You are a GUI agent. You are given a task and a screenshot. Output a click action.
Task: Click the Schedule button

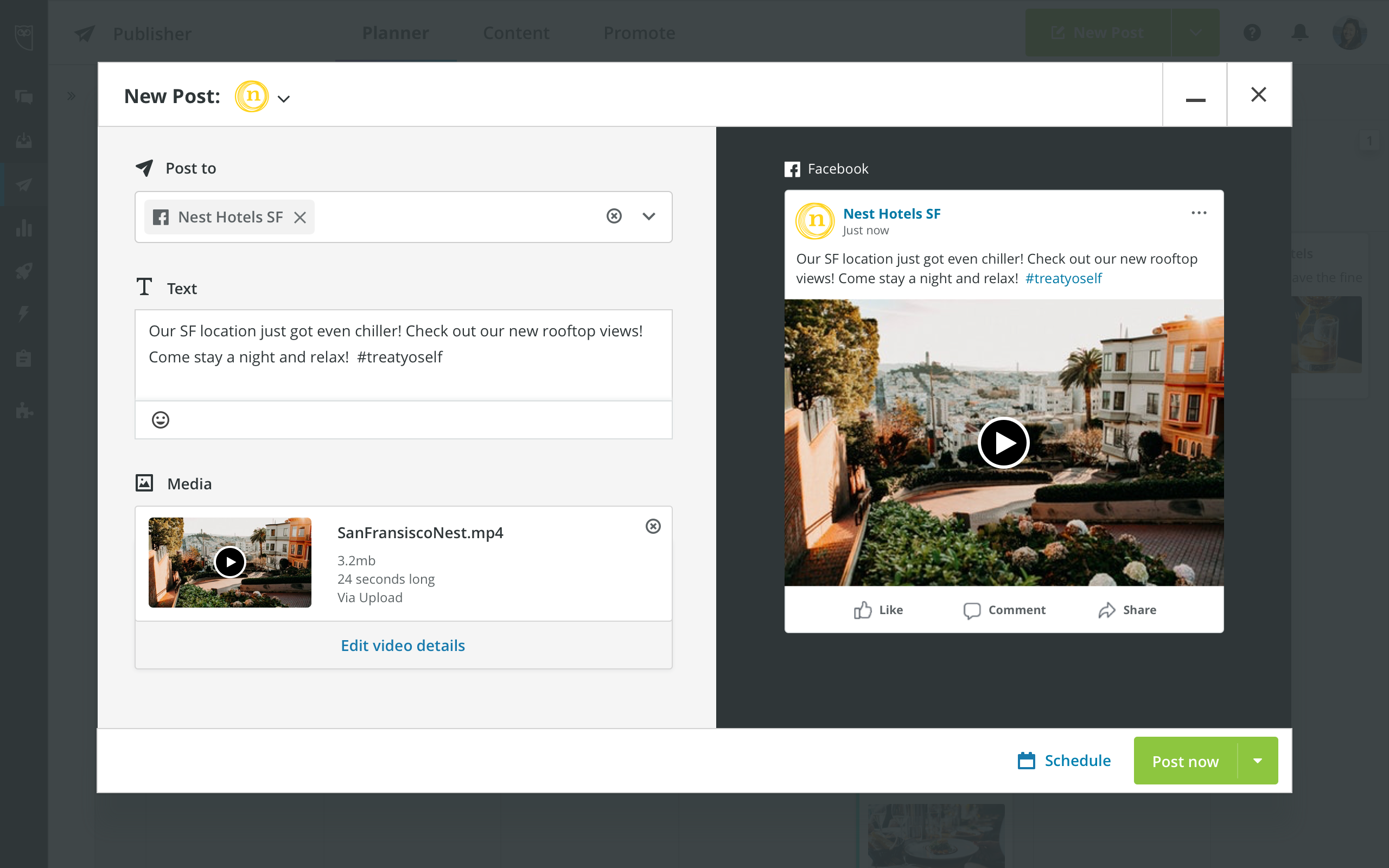pyautogui.click(x=1065, y=761)
